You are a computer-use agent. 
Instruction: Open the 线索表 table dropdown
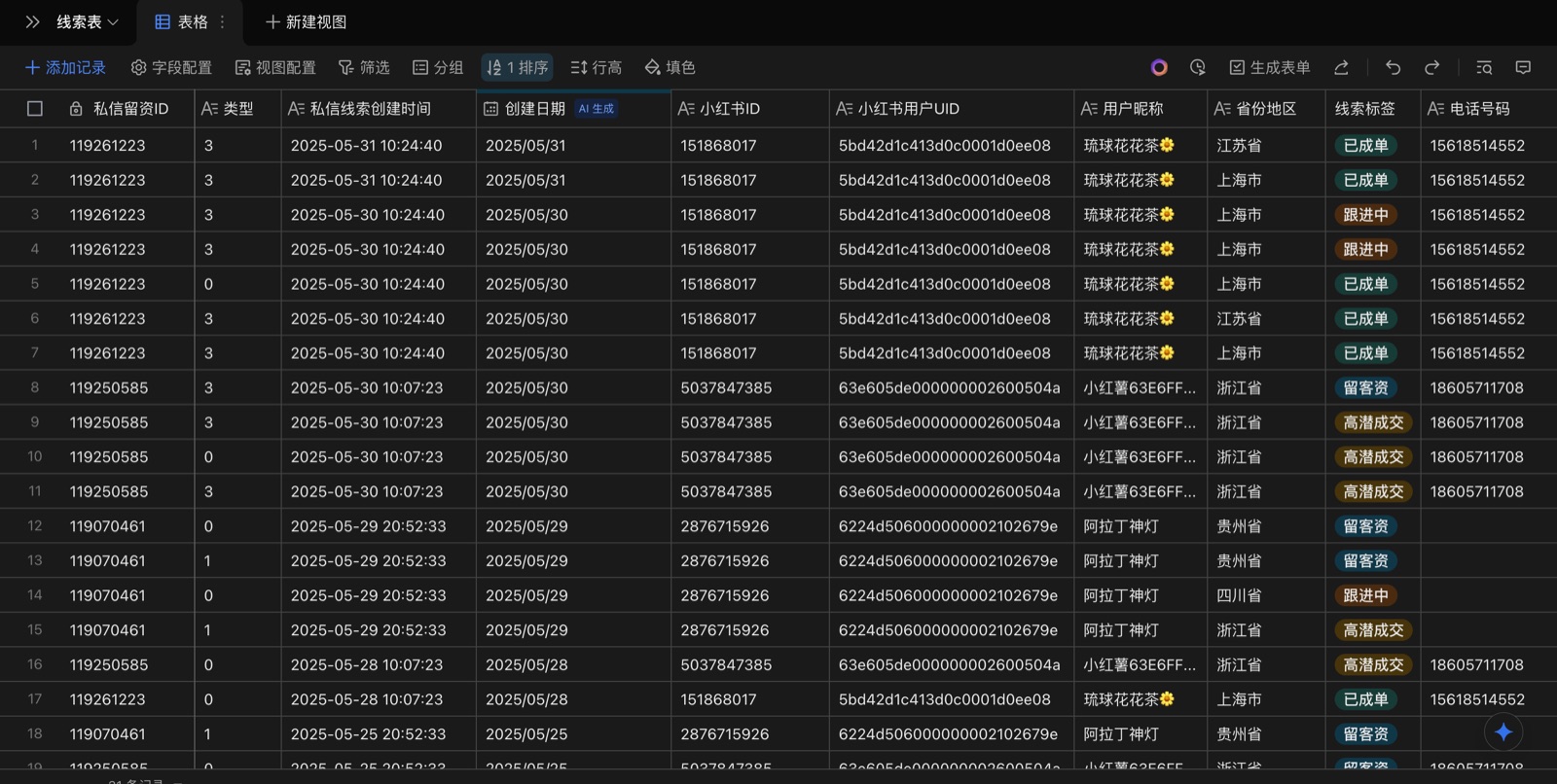tap(88, 21)
